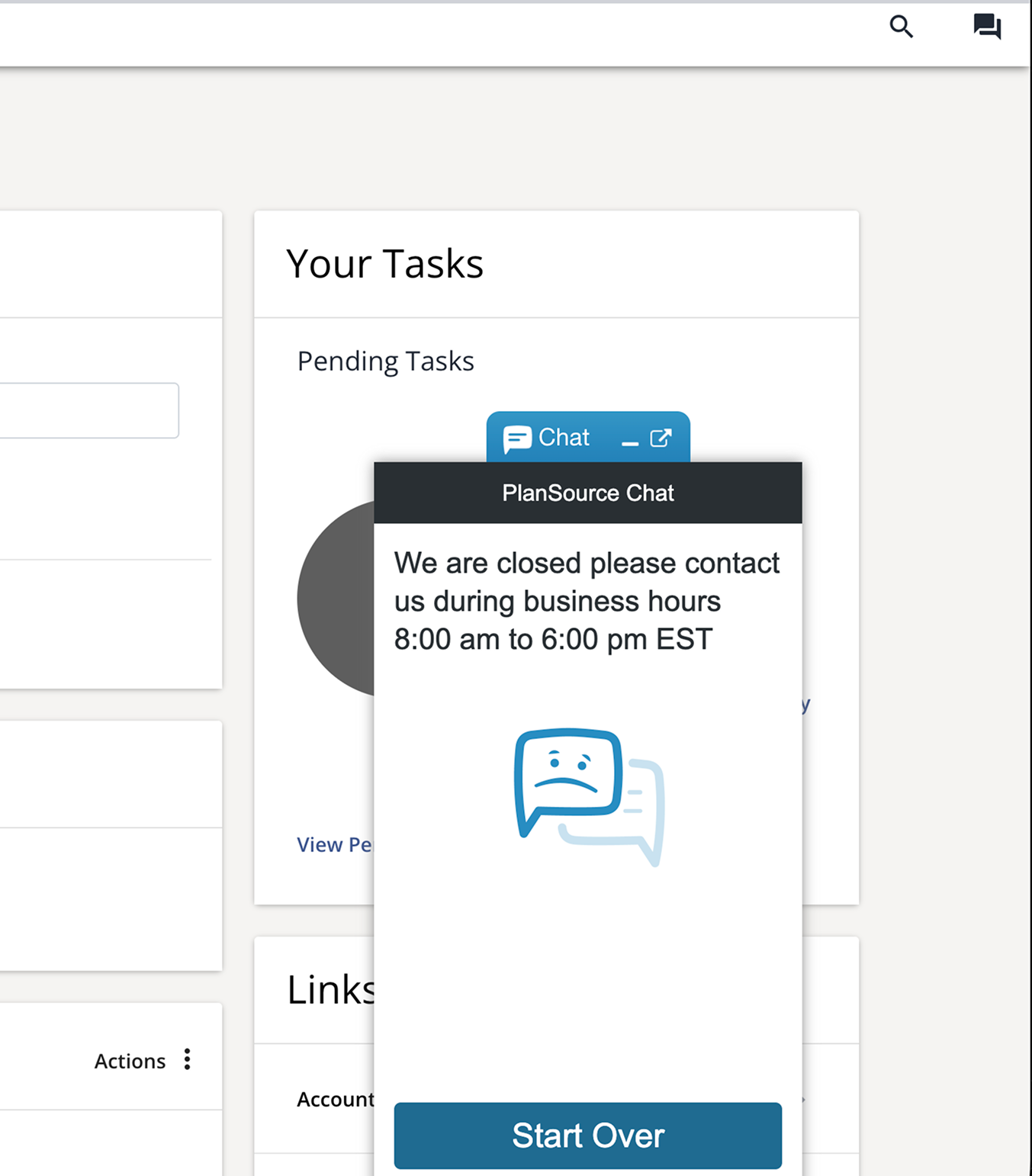
Task: Click the Actions label
Action: click(x=130, y=1061)
